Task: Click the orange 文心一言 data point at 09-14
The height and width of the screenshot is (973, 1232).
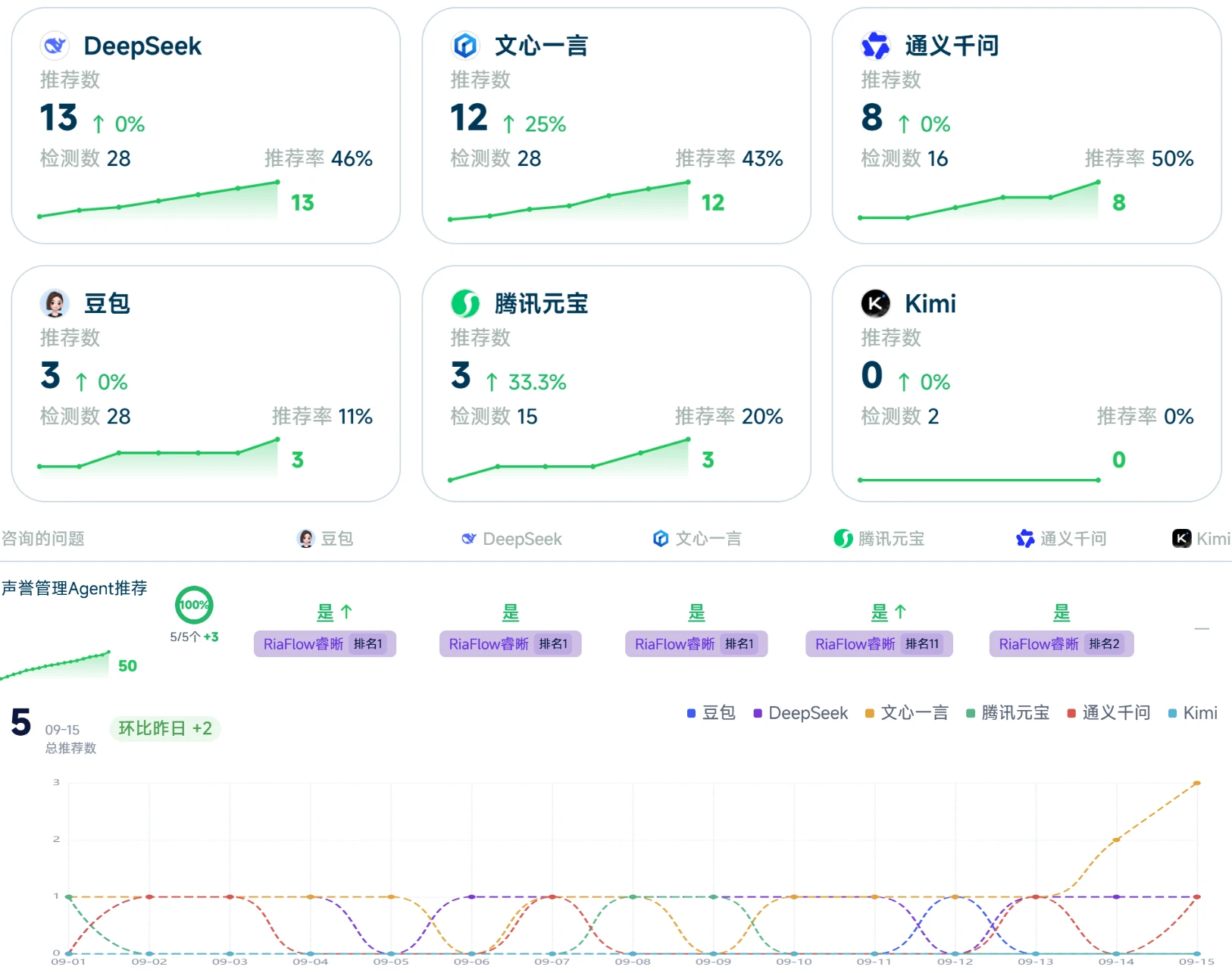Action: pyautogui.click(x=1116, y=840)
